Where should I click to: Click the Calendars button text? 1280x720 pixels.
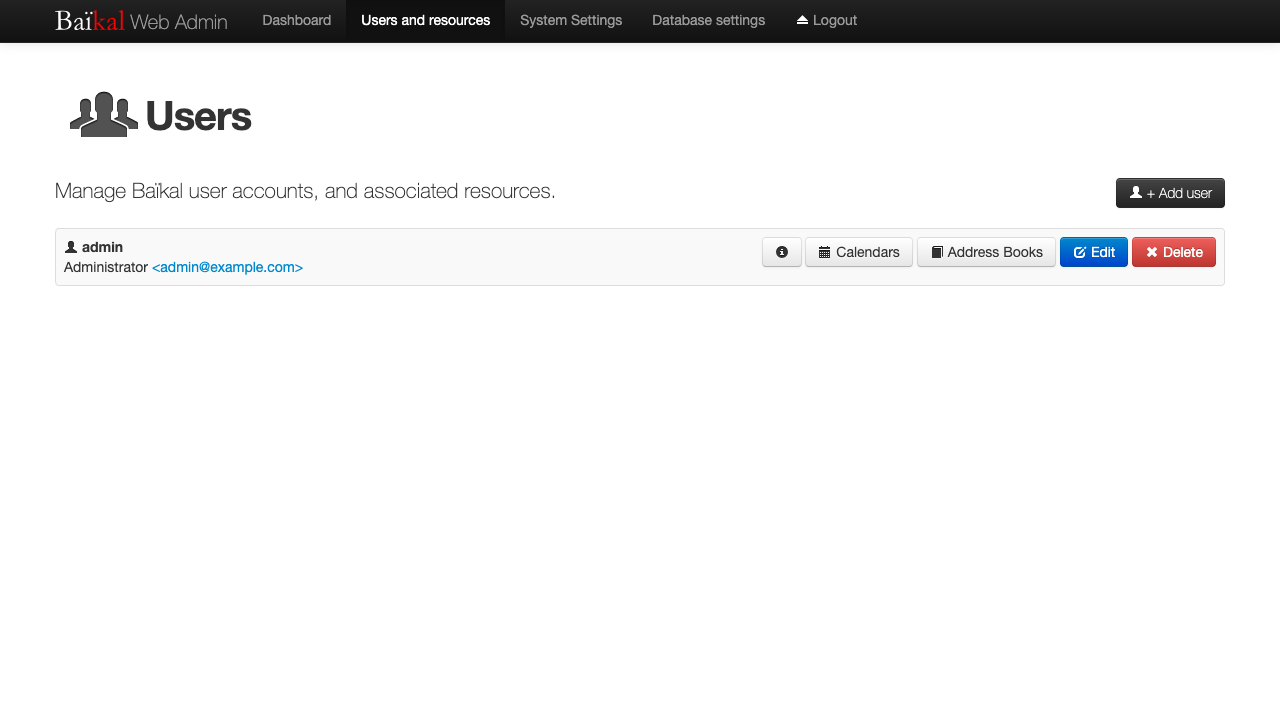[868, 252]
